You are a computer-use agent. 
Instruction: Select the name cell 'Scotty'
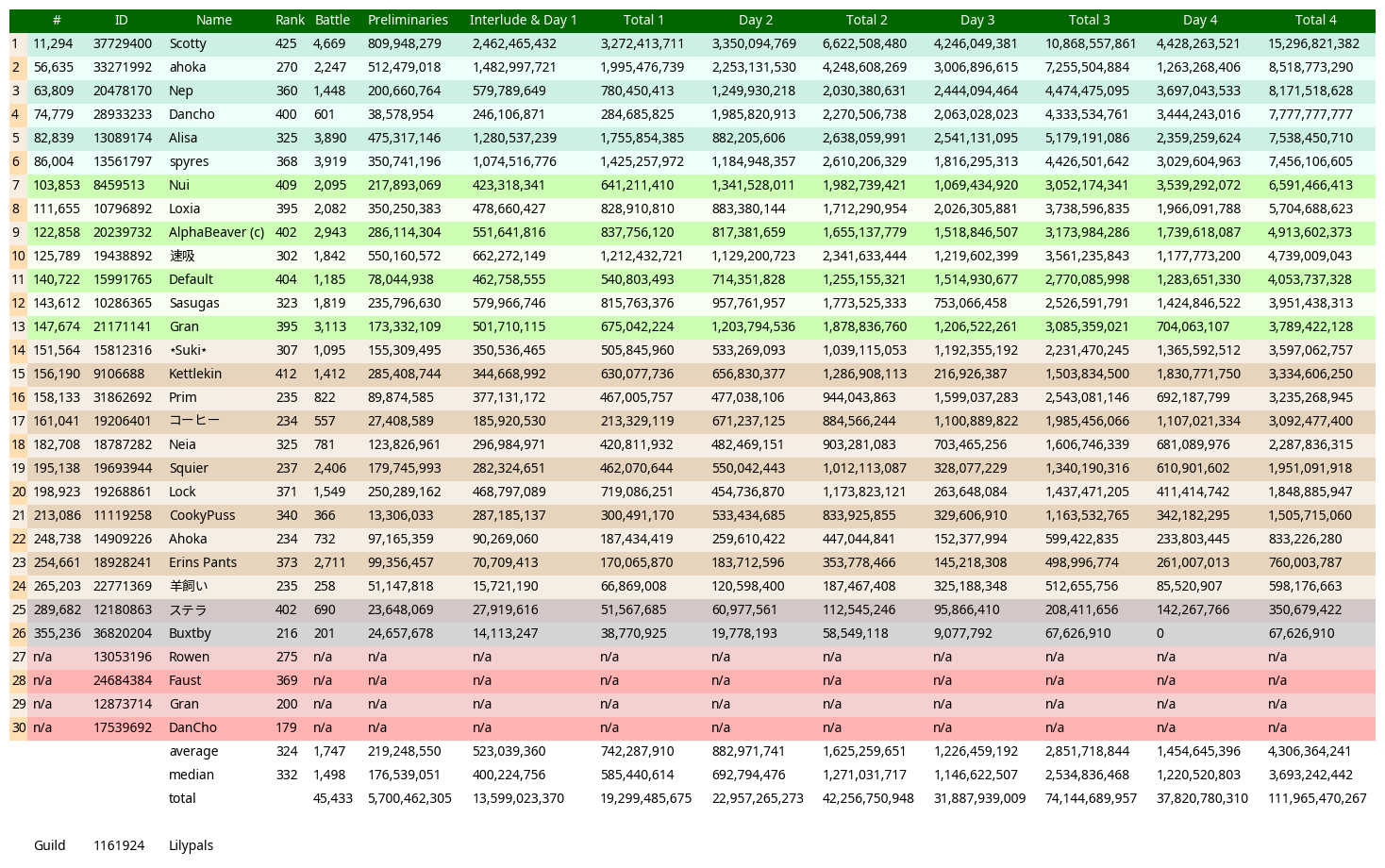click(188, 43)
